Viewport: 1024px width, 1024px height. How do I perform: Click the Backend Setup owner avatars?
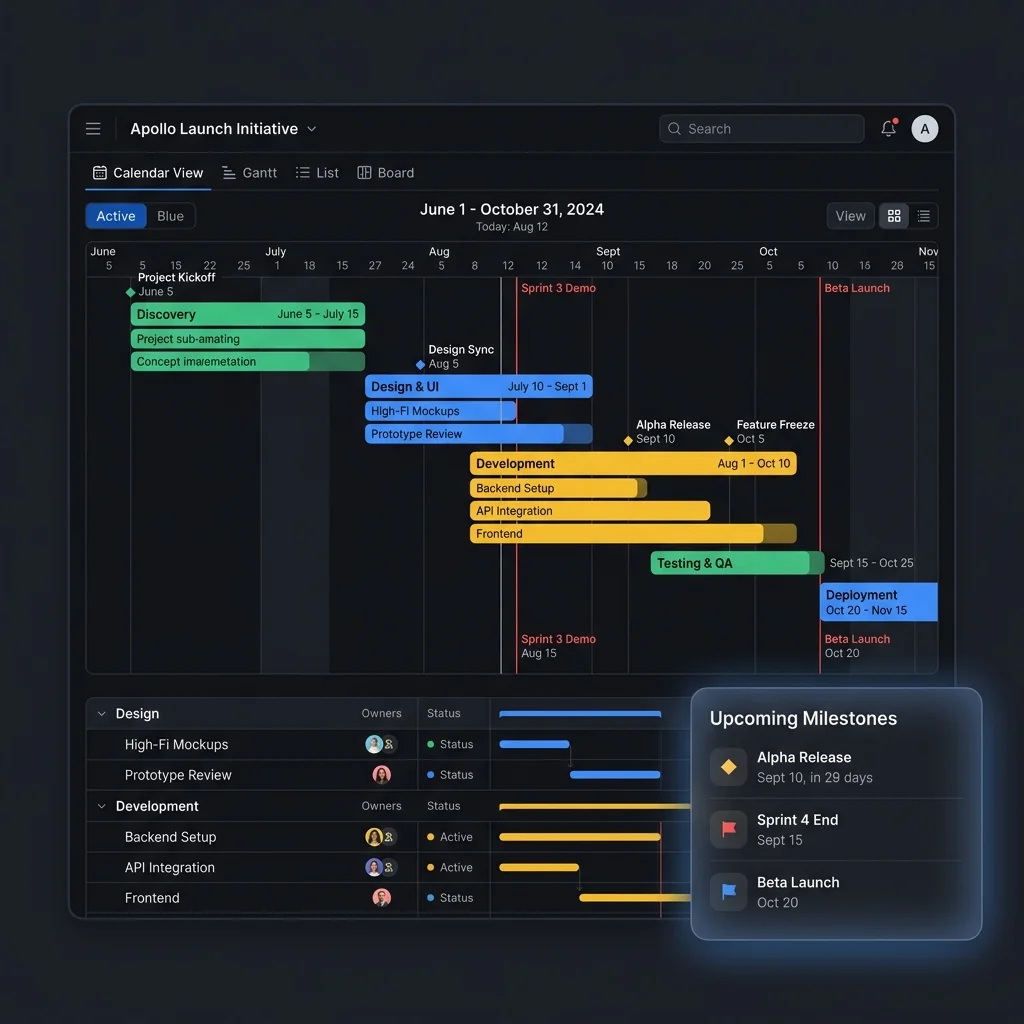click(381, 837)
